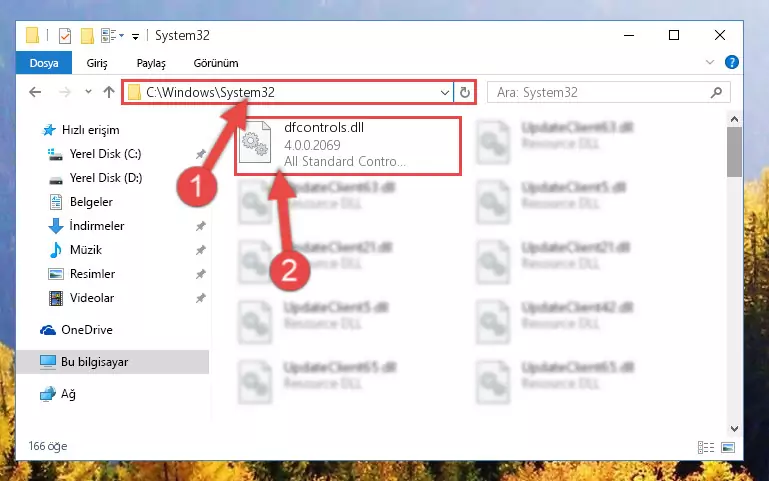Switch to details view icon in status bar
This screenshot has width=769, height=481.
pos(706,447)
